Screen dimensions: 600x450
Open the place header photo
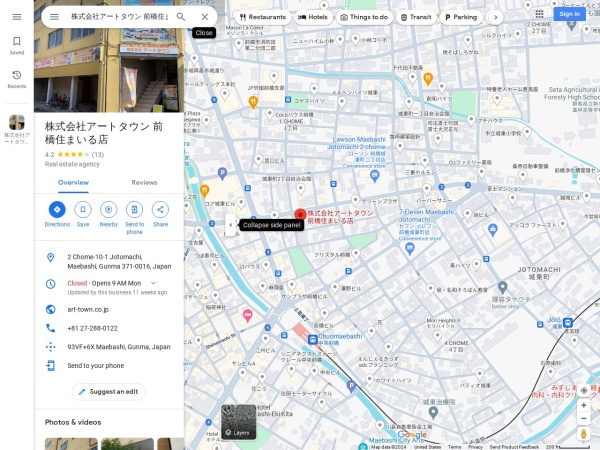109,69
